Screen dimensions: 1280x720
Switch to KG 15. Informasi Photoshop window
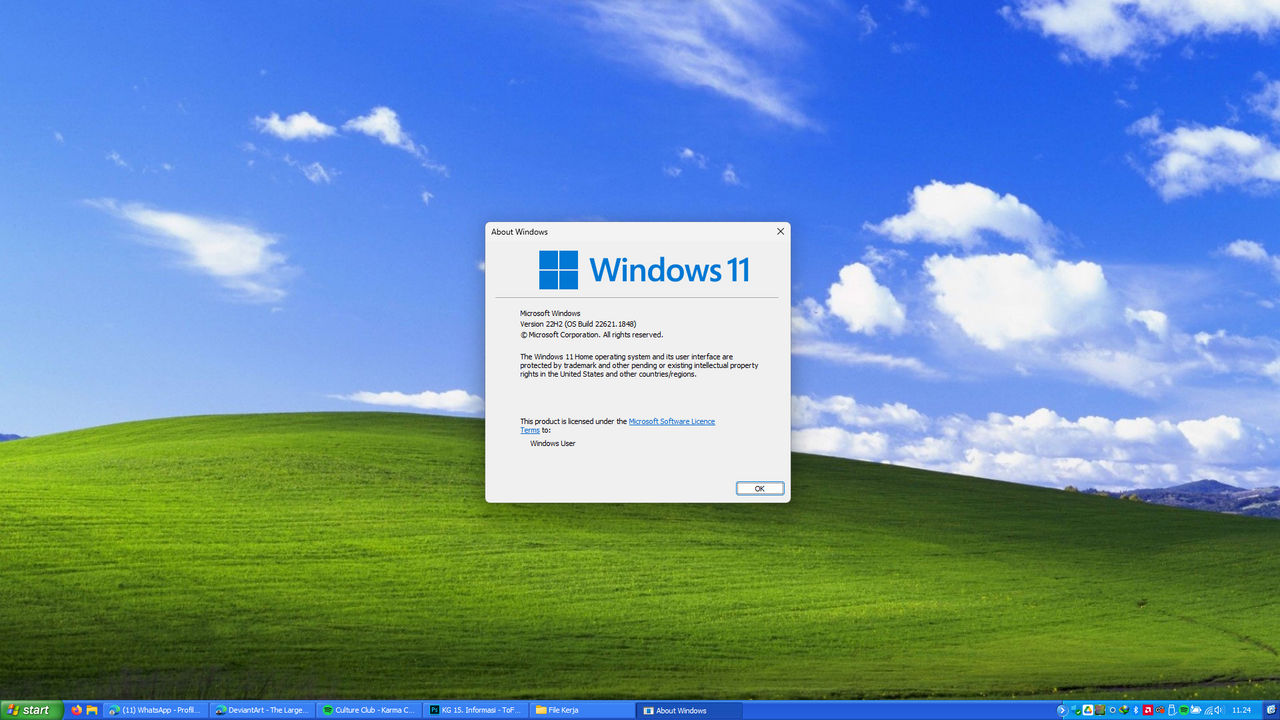[x=476, y=710]
